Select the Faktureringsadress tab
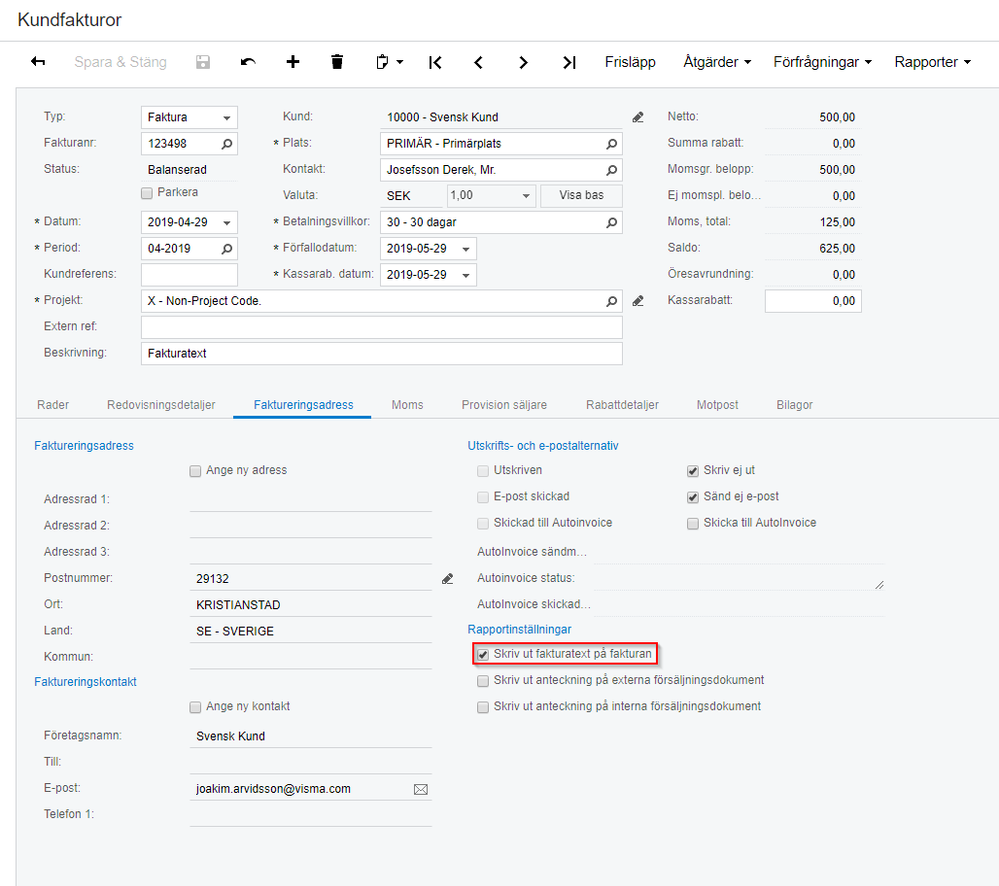Viewport: 999px width, 886px height. pos(303,404)
